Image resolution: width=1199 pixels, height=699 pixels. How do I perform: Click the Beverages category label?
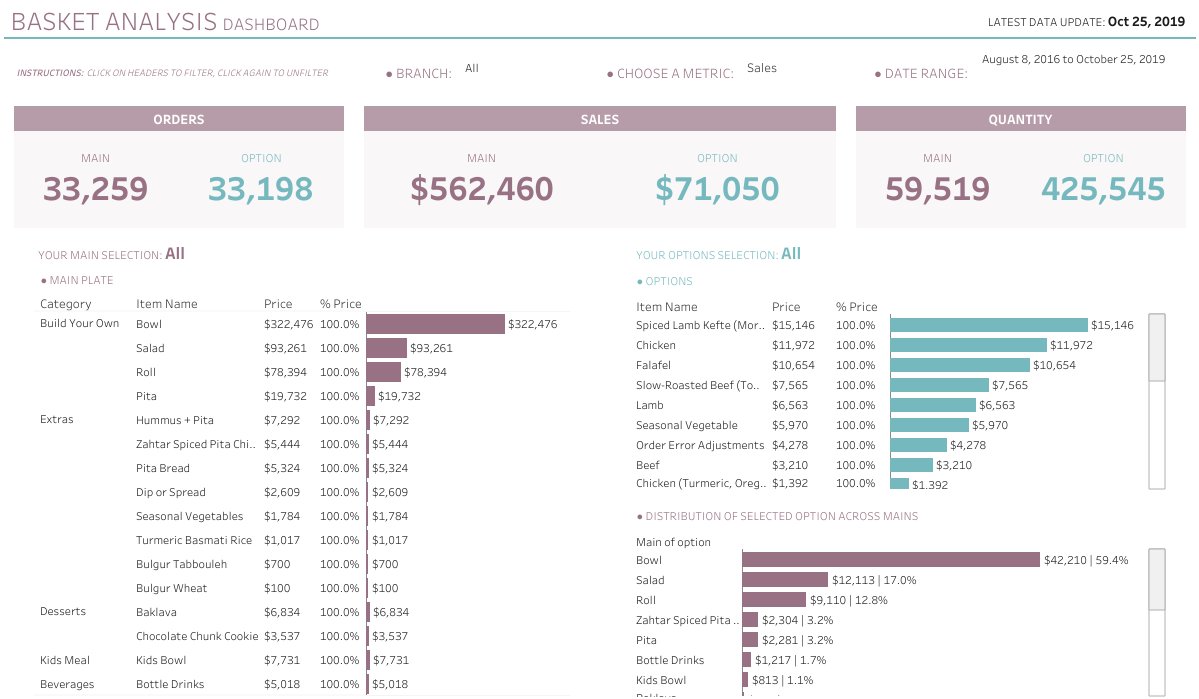click(67, 684)
